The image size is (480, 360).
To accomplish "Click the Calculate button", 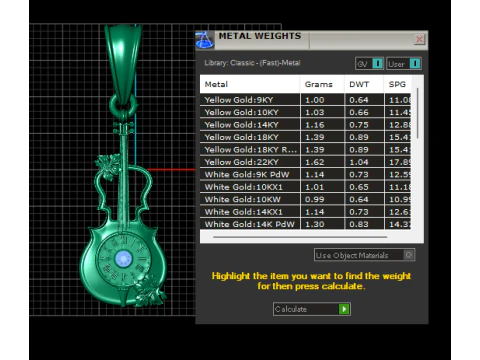I will point(311,309).
